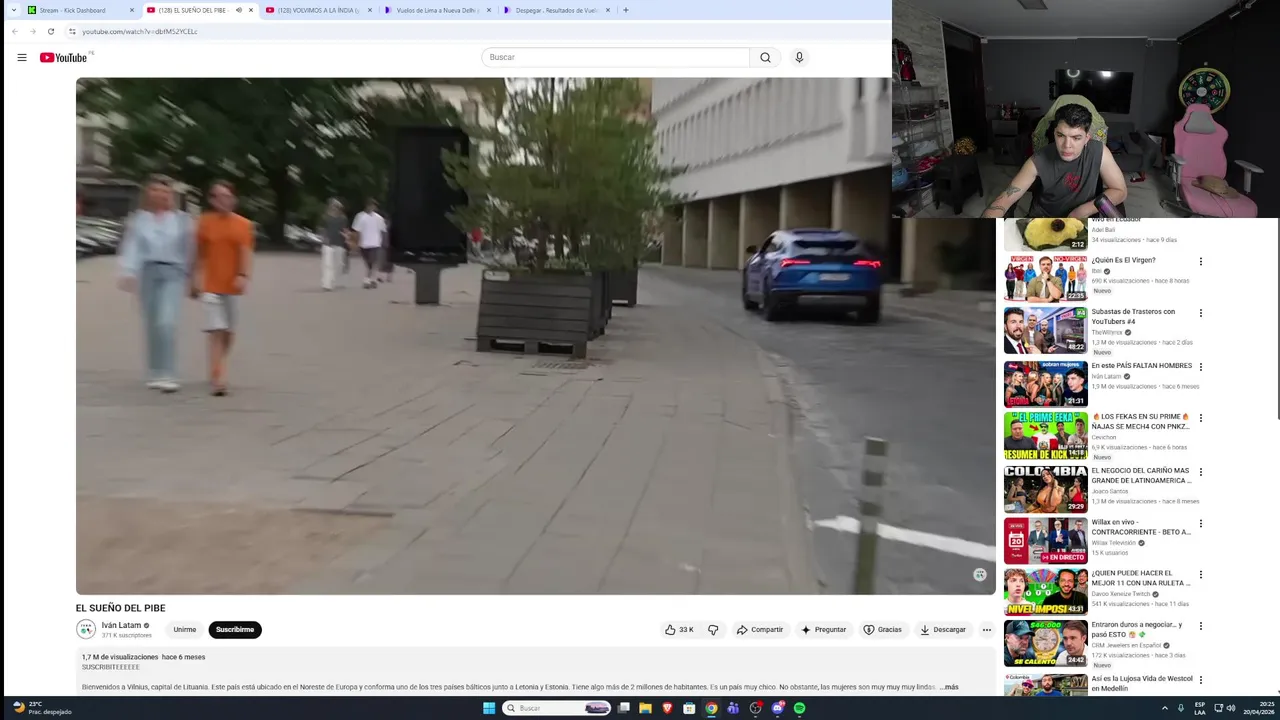Click the main video player area
Viewport: 1280px width, 720px height.
(x=535, y=336)
